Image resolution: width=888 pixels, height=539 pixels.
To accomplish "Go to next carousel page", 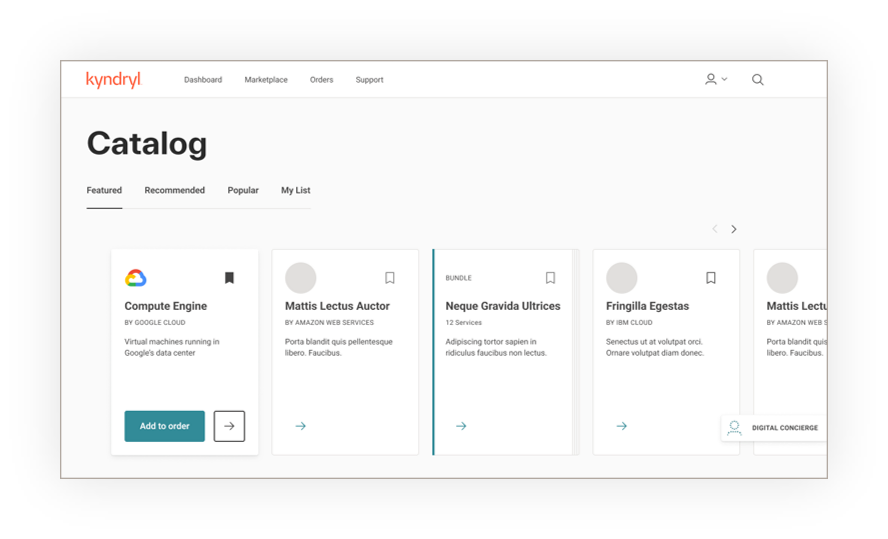I will [734, 229].
